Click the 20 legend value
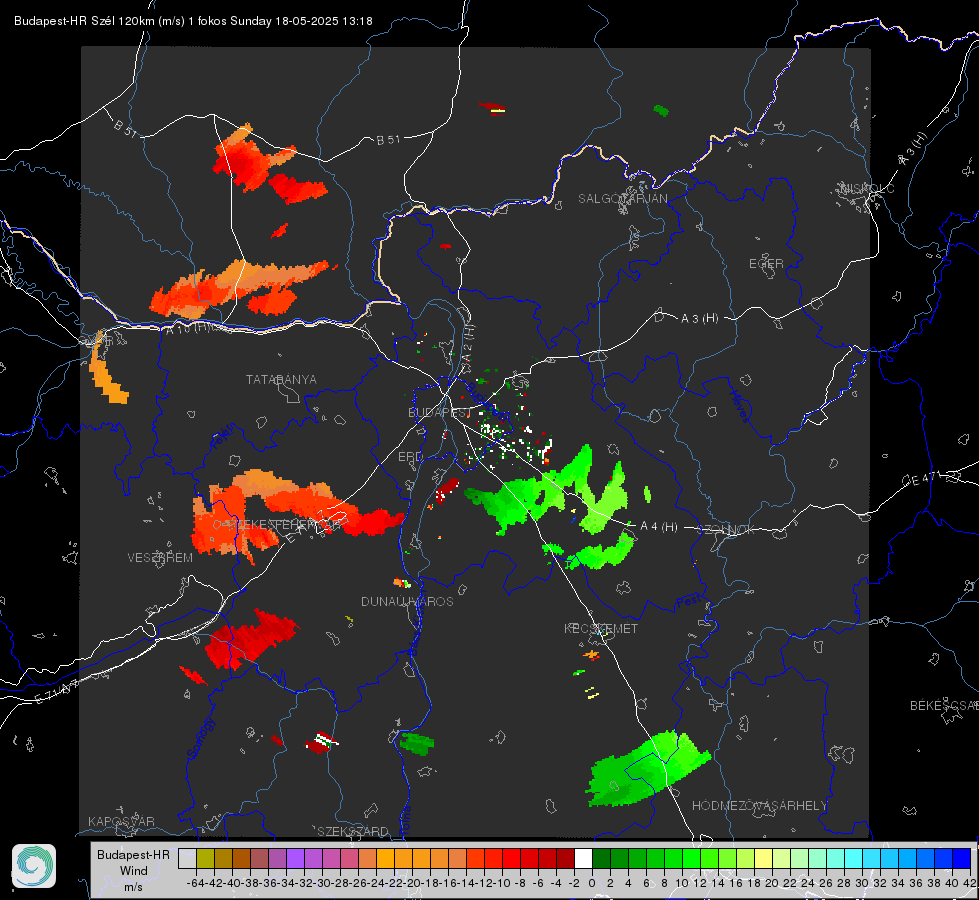The height and width of the screenshot is (900, 979). pyautogui.click(x=772, y=883)
